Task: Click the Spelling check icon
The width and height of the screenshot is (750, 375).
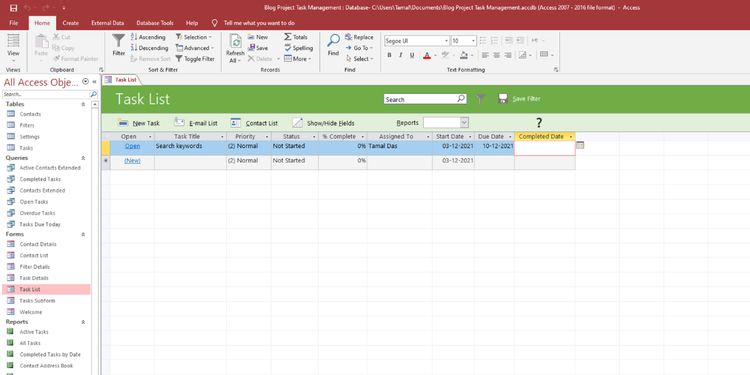Action: (x=287, y=48)
